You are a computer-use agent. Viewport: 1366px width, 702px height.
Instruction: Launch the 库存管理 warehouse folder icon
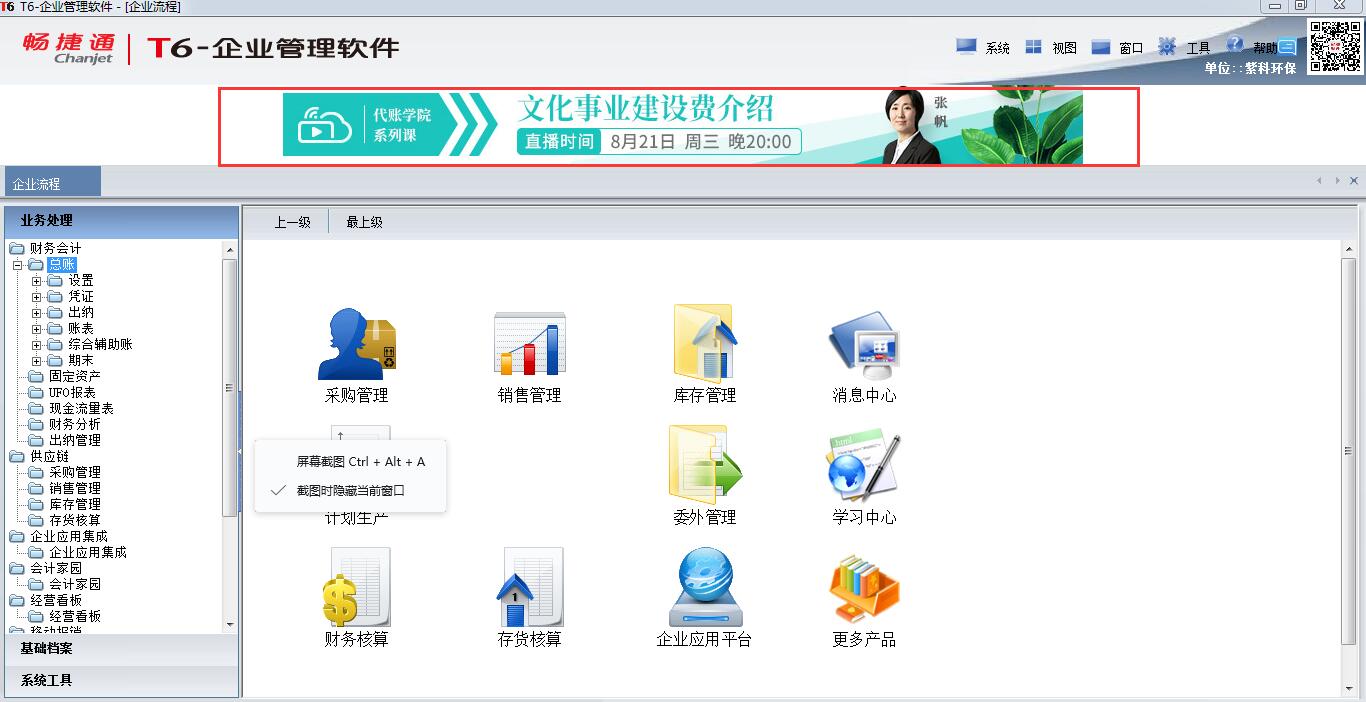coord(705,344)
